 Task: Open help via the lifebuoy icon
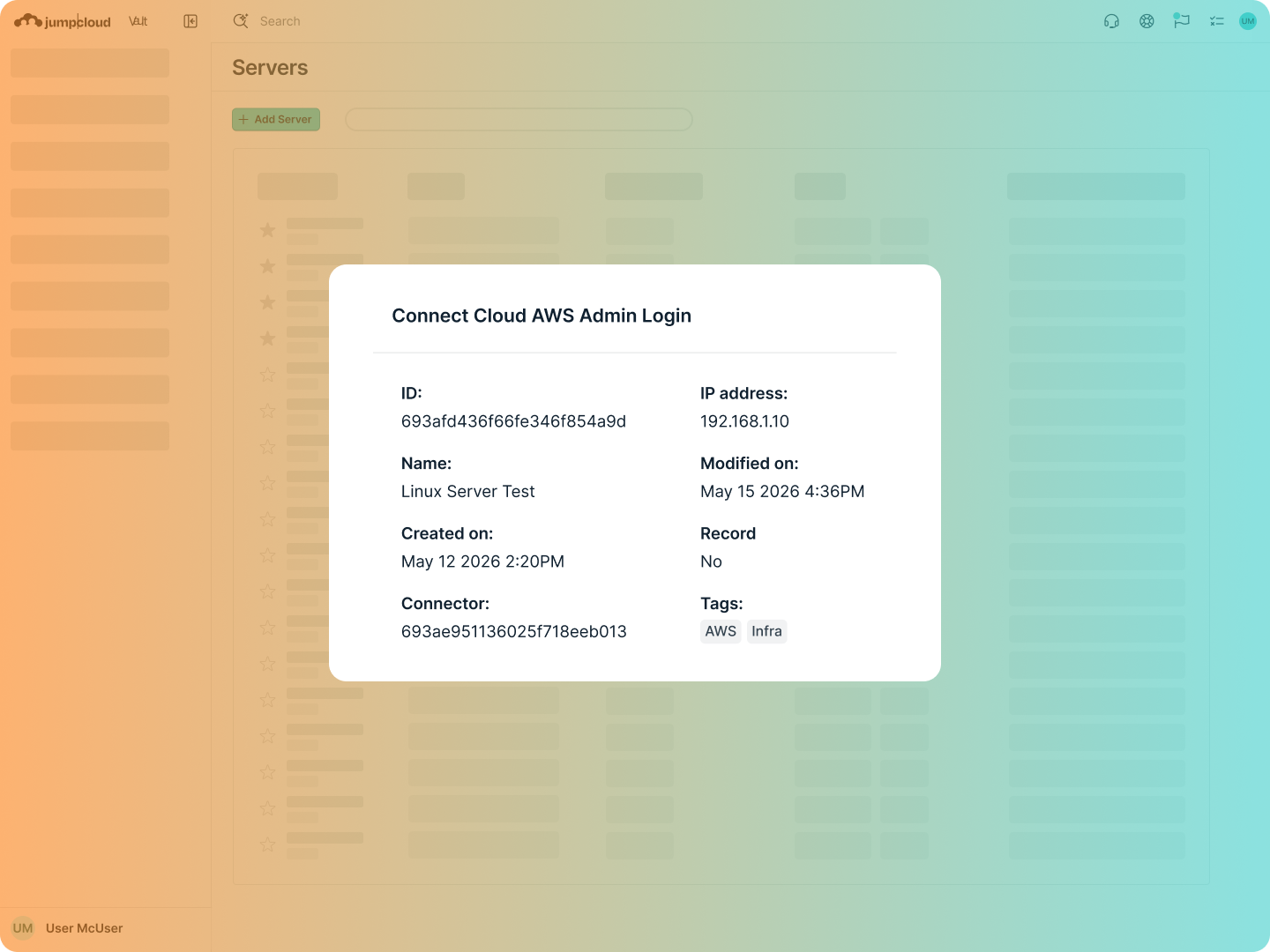coord(1147,21)
